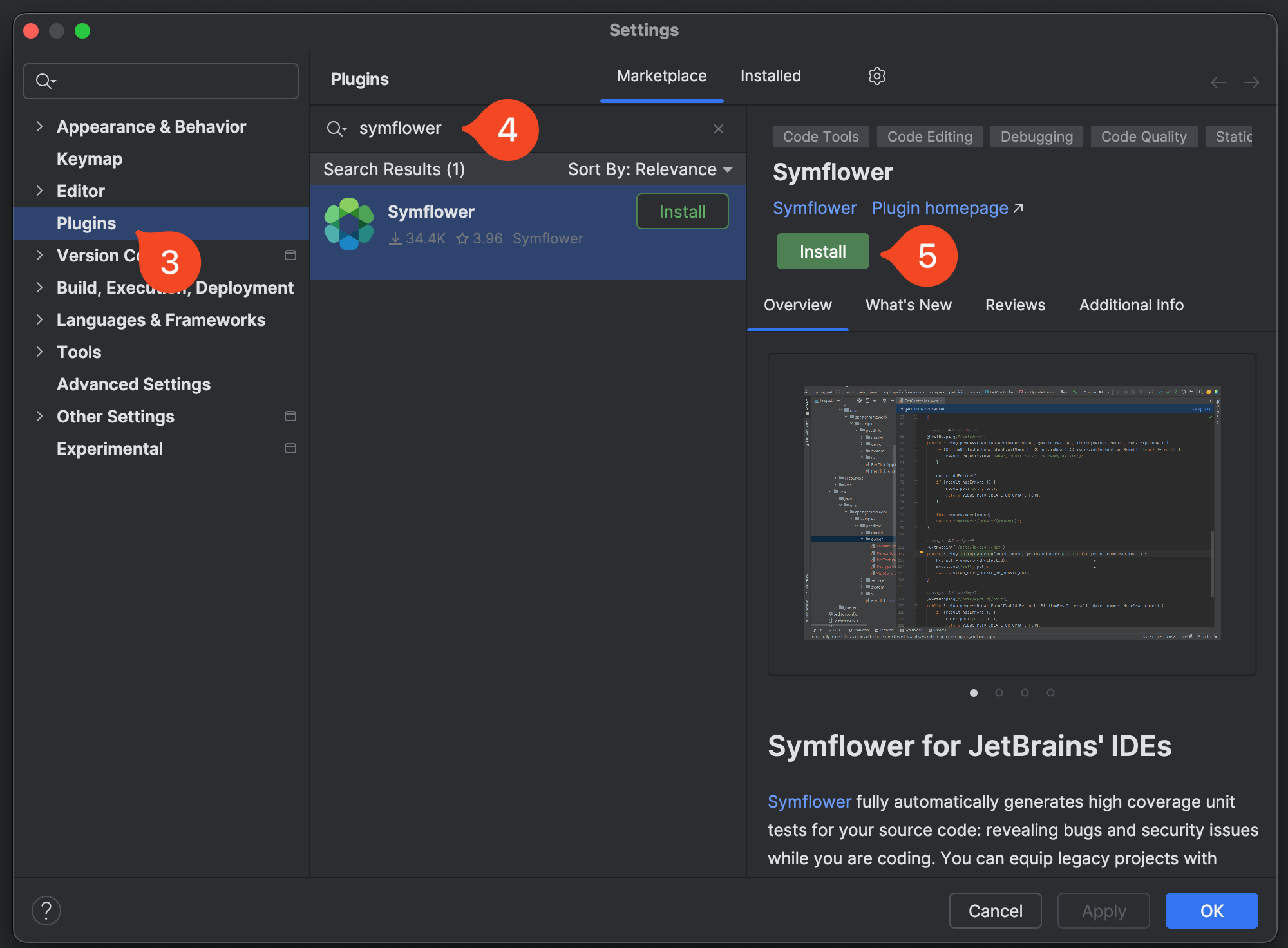Open the Additional Info tab
The image size is (1288, 948).
pos(1132,305)
